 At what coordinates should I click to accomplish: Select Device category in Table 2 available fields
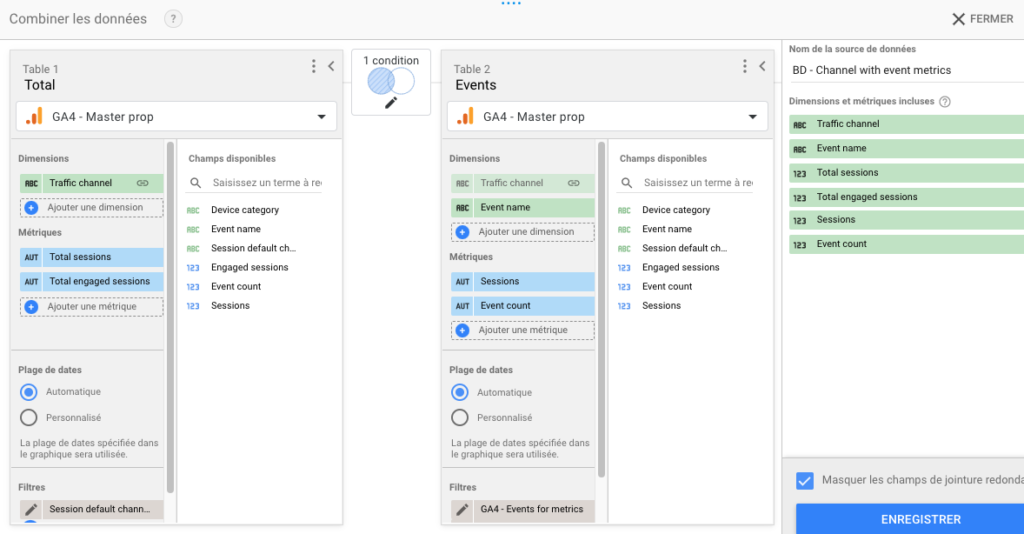pyautogui.click(x=676, y=210)
